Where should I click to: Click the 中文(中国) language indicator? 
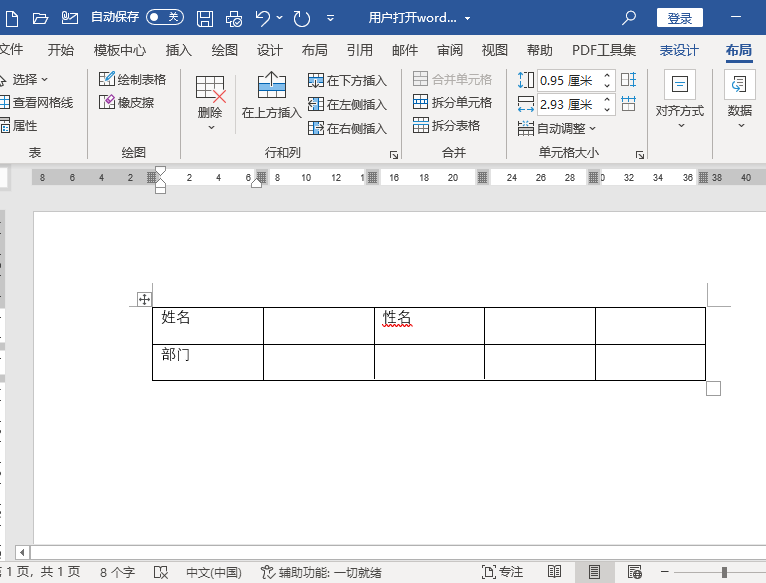(x=214, y=572)
